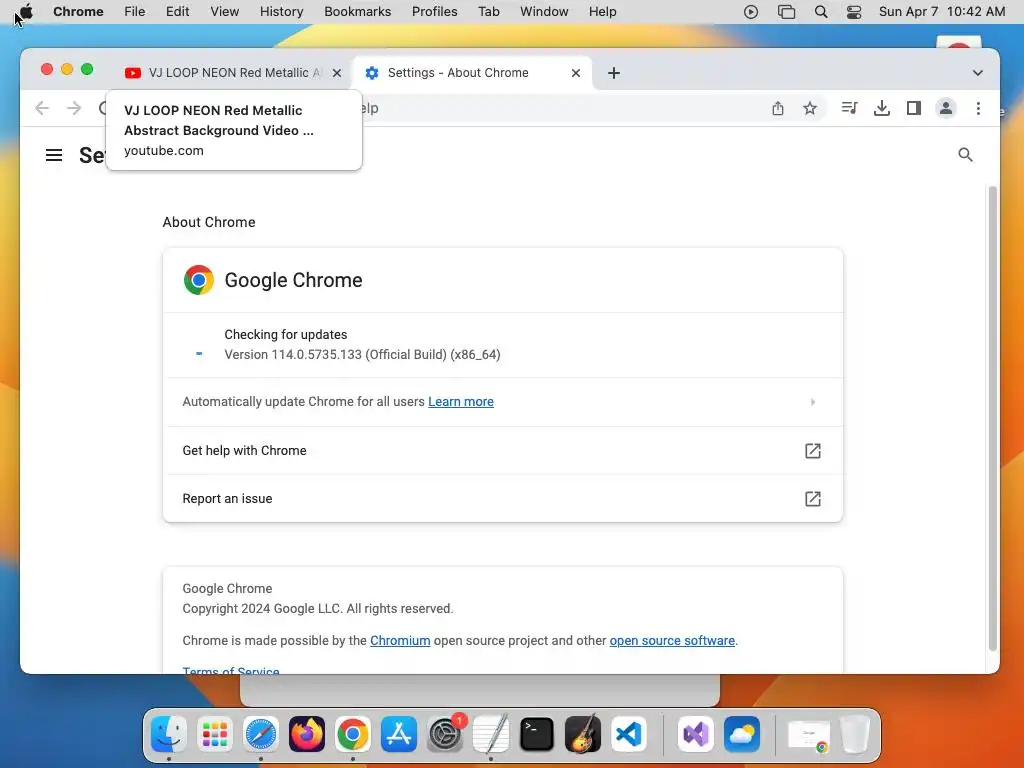The width and height of the screenshot is (1024, 768).
Task: Open the Chromium link
Action: tap(400, 641)
